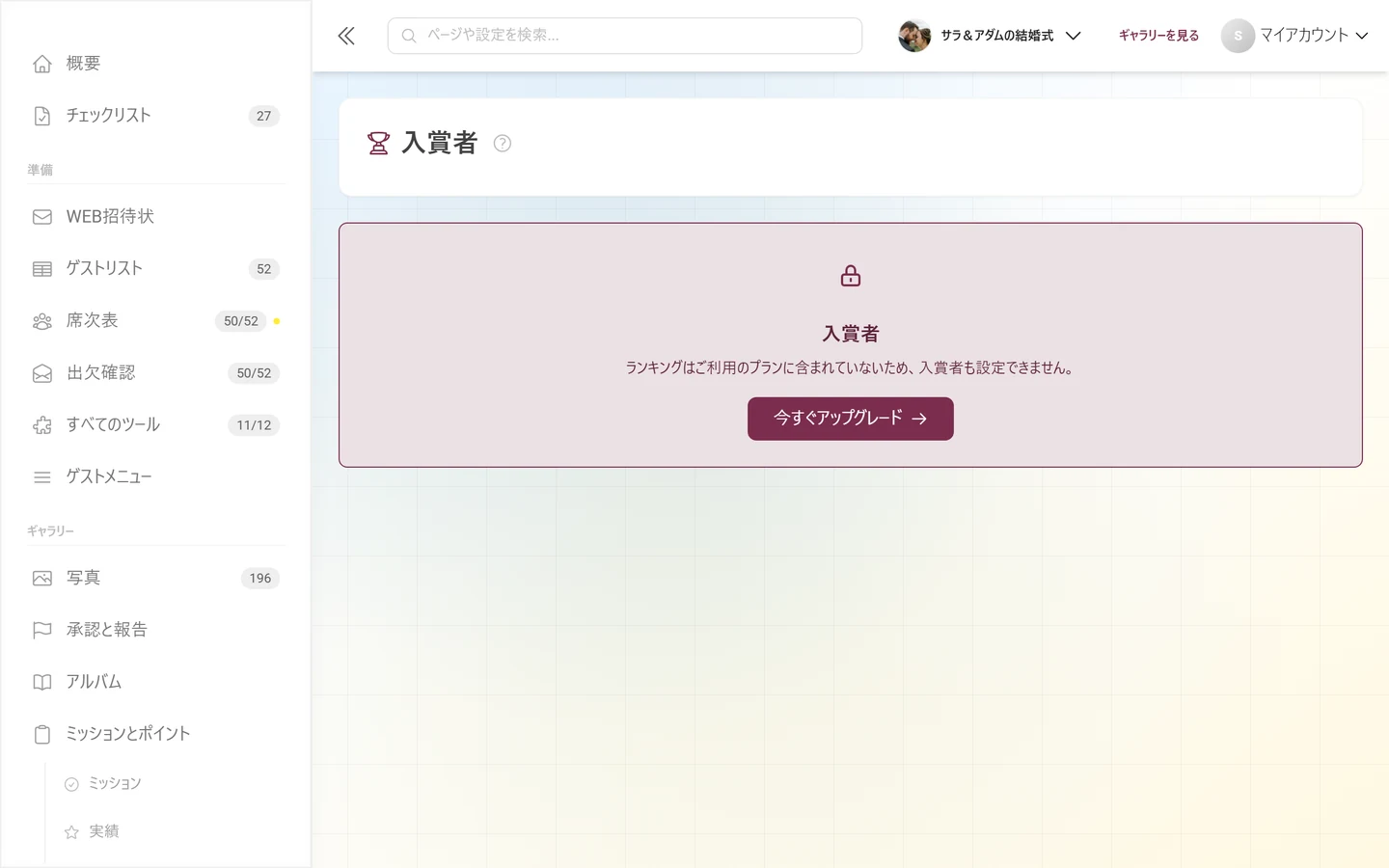Click the search field ページや設定を検索

[x=625, y=36]
